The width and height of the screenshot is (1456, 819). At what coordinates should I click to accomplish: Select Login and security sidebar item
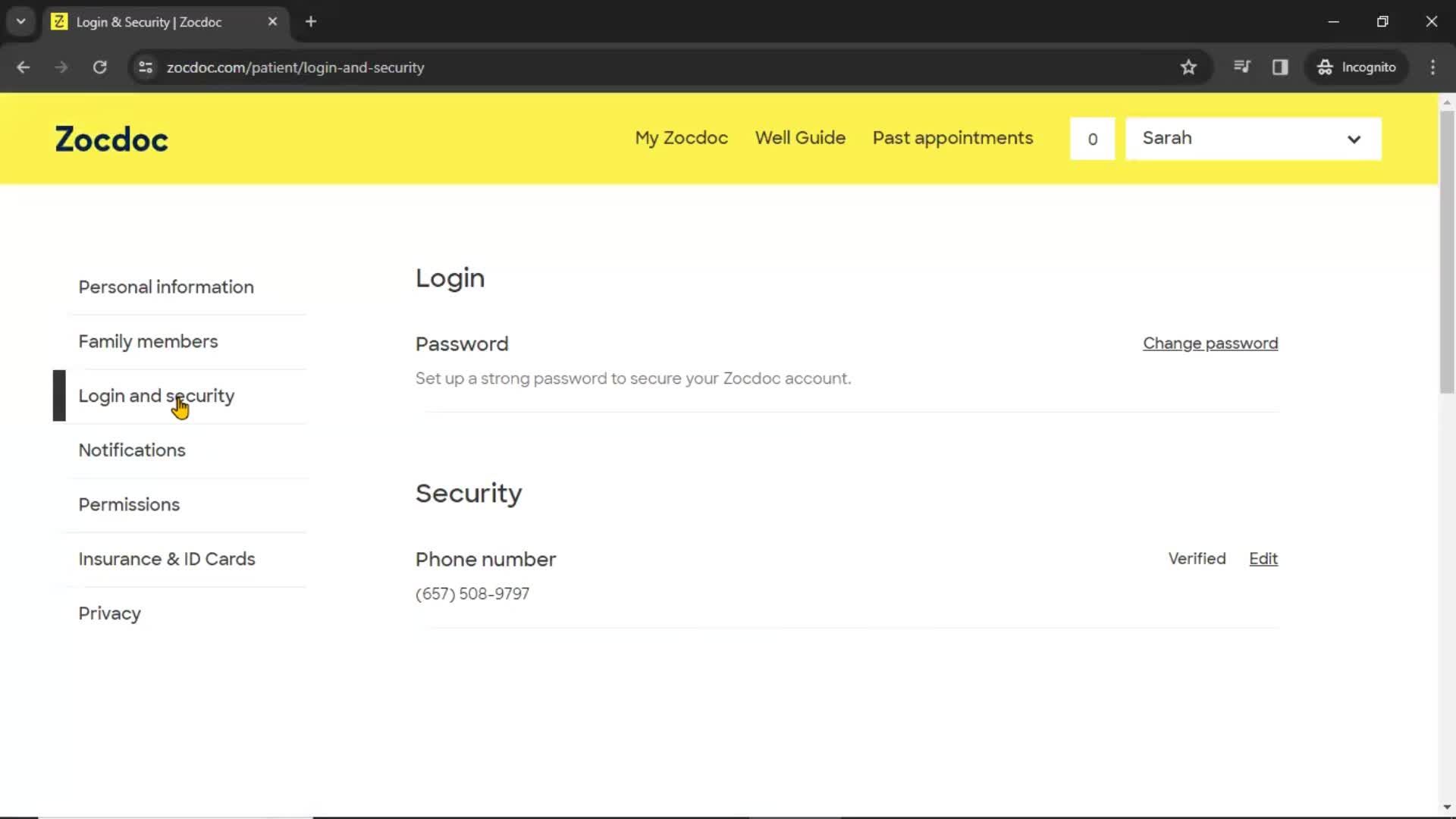click(x=156, y=395)
